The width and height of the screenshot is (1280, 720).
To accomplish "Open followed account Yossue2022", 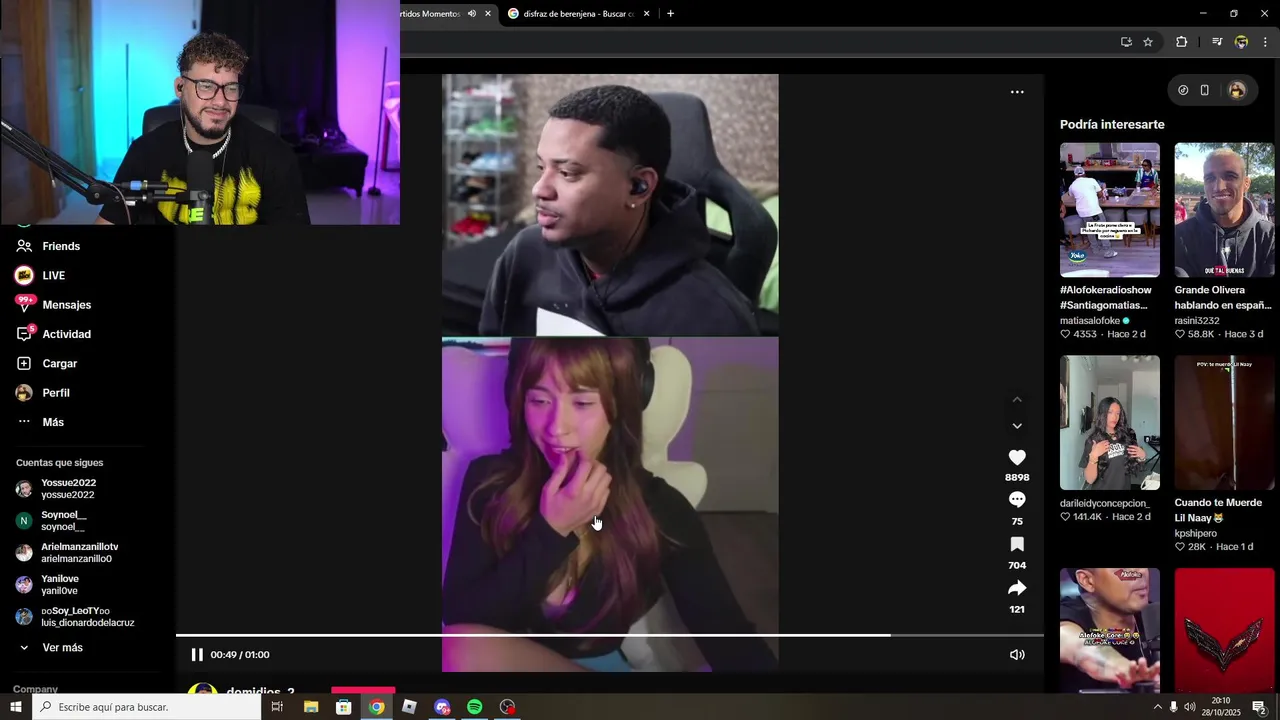I will tap(68, 489).
